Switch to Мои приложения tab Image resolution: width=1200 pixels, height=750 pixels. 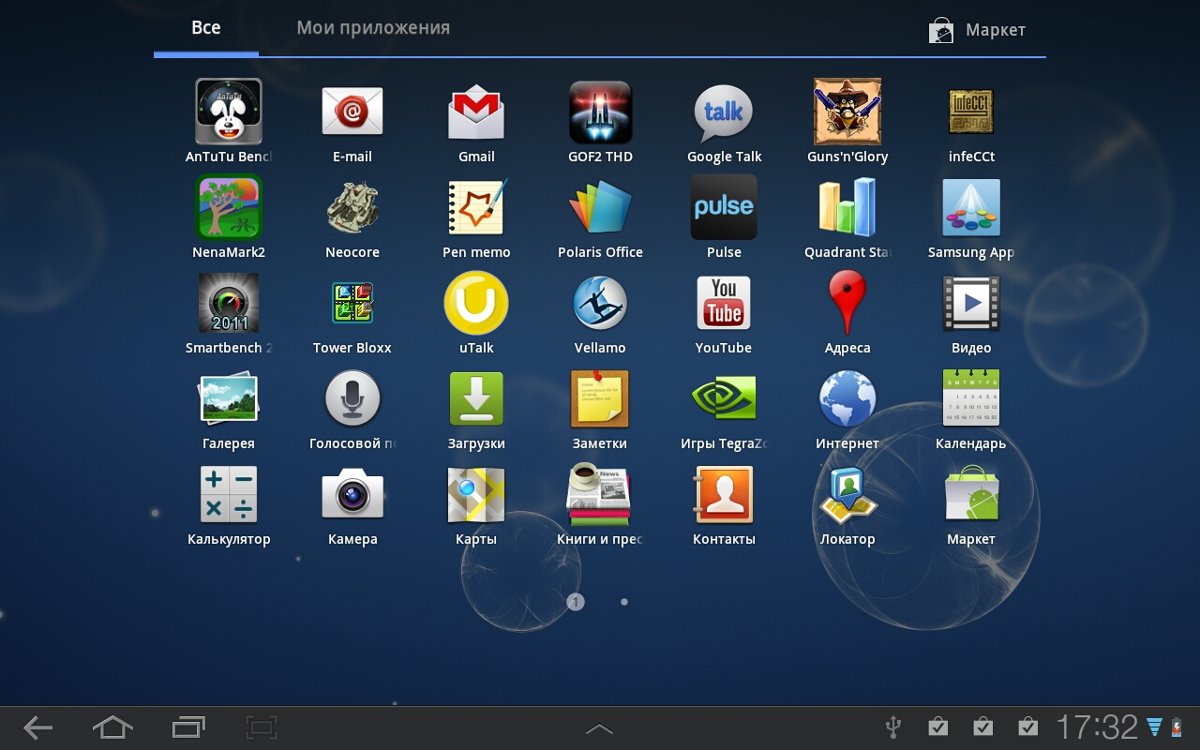coord(373,28)
